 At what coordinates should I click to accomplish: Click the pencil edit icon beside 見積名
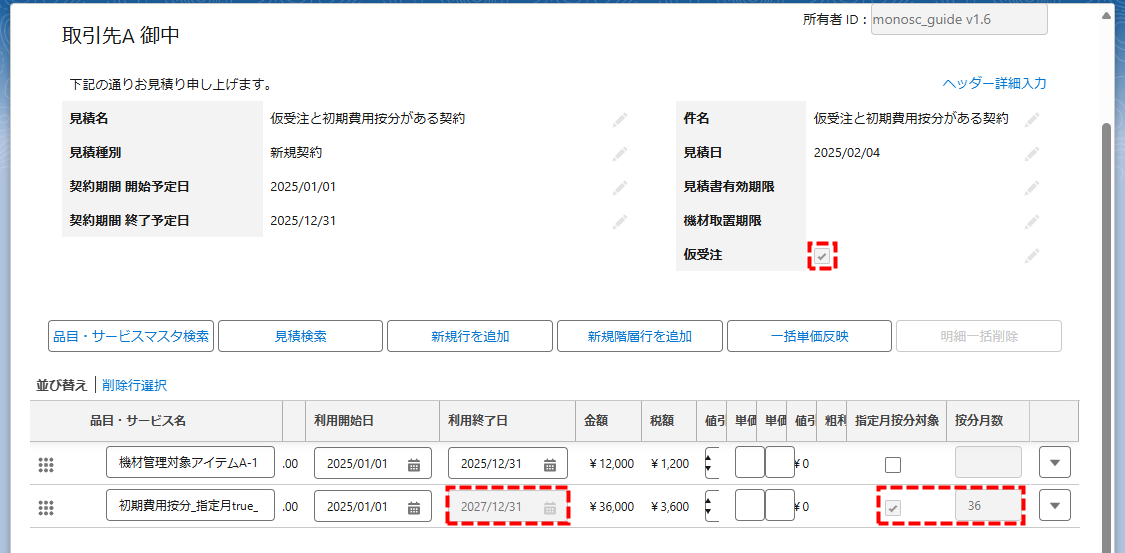point(620,119)
